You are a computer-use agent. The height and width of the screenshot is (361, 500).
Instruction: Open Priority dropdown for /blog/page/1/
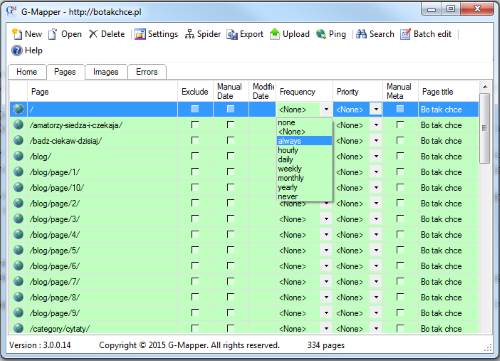pos(376,172)
